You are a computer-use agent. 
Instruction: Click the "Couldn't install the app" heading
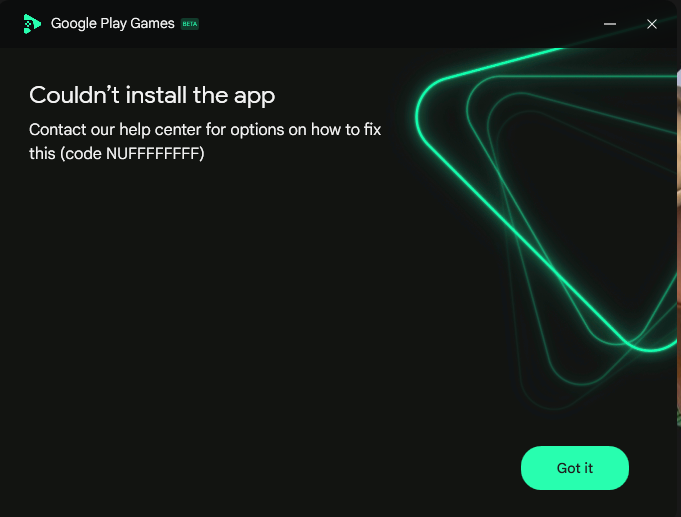pos(152,96)
